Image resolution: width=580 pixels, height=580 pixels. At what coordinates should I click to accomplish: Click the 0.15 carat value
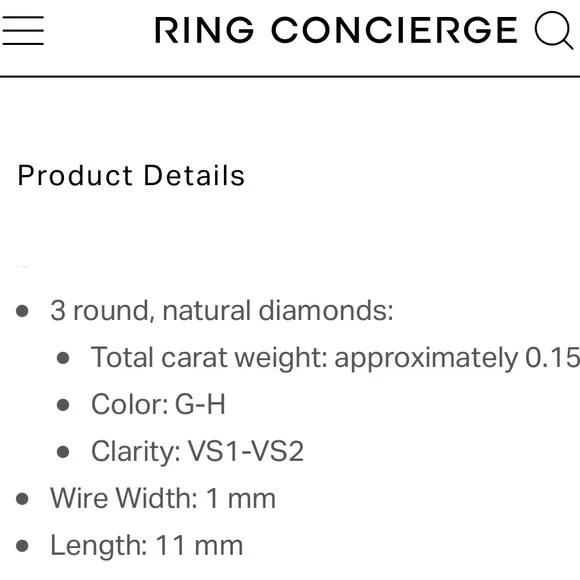[x=552, y=357]
